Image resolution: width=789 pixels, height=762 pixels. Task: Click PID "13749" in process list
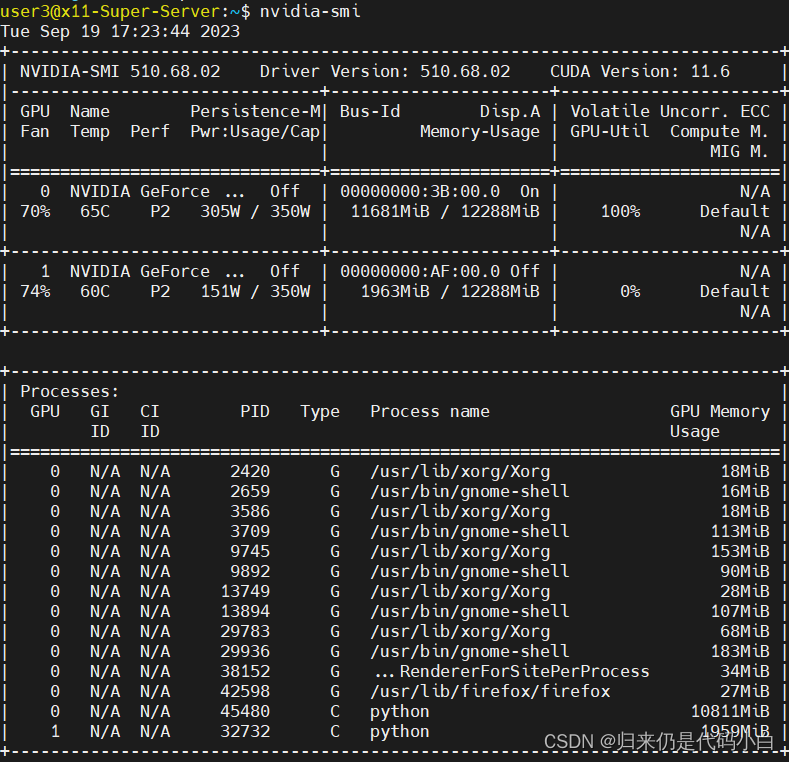[x=245, y=591]
